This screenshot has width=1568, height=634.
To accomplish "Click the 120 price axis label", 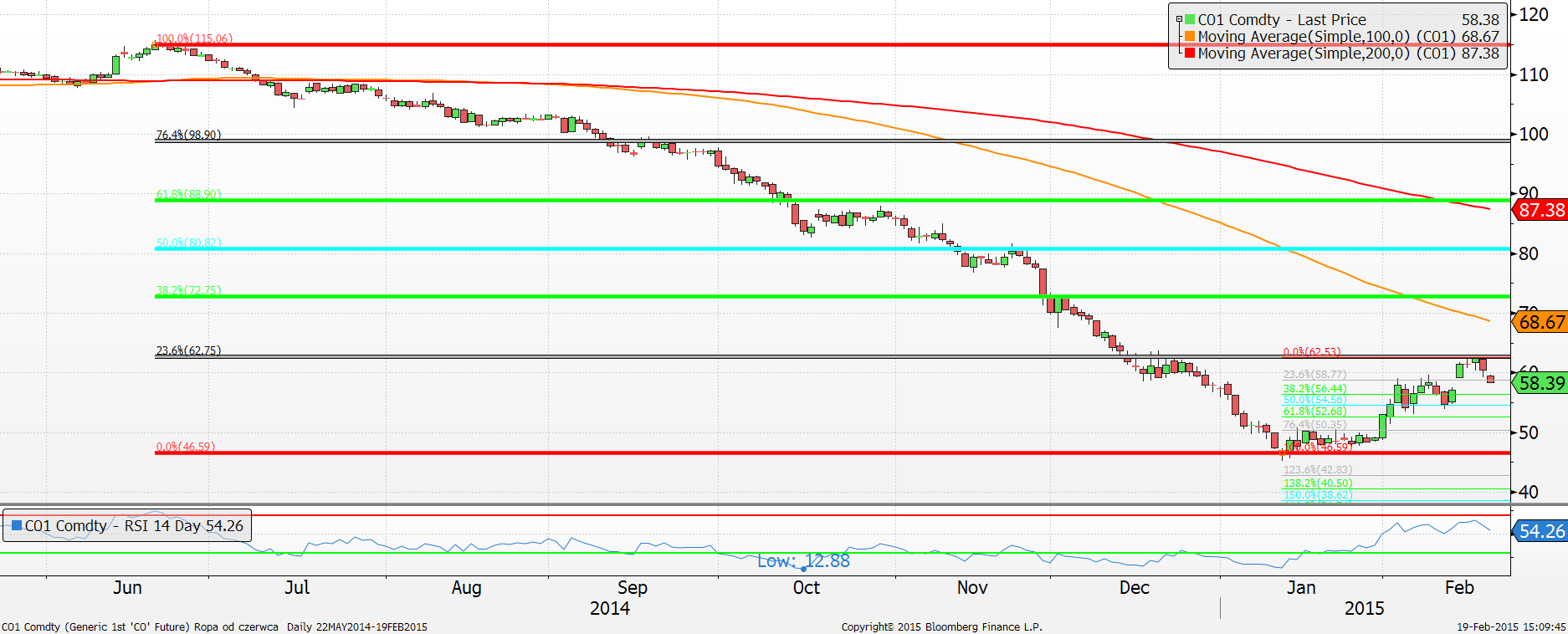I will tap(1535, 14).
